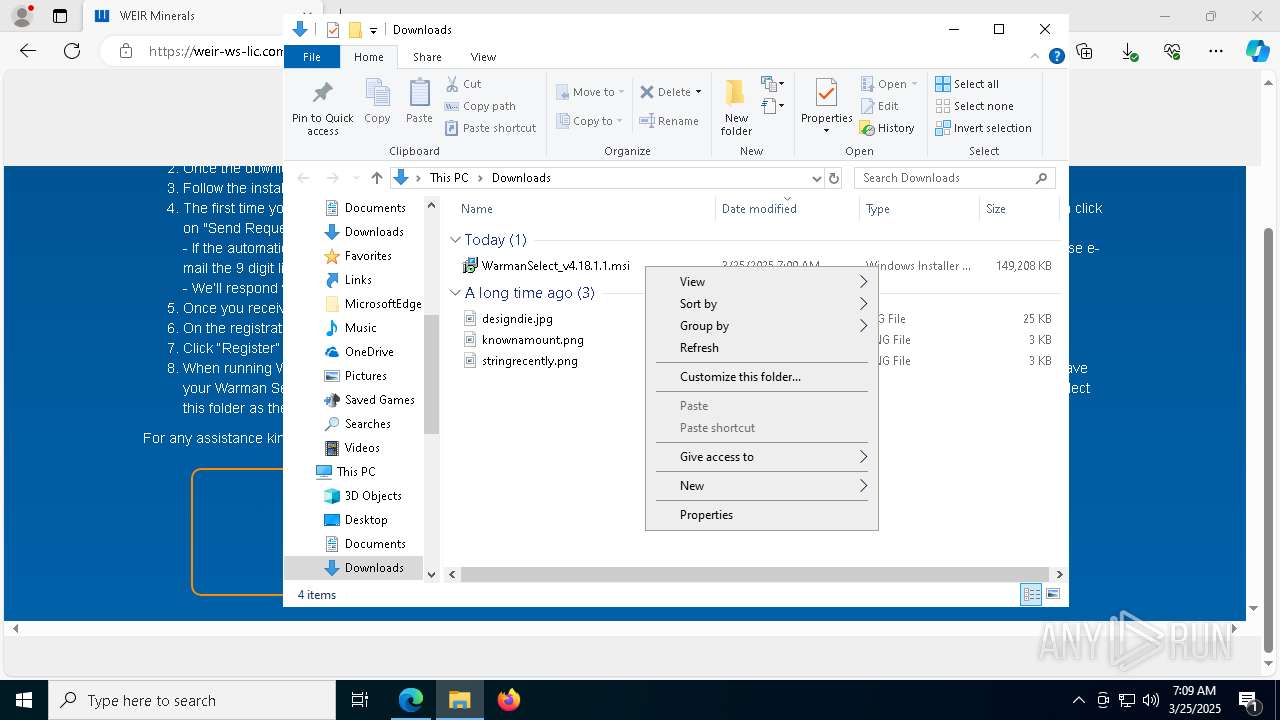The height and width of the screenshot is (720, 1280).
Task: Click the Search Downloads box
Action: coord(955,178)
